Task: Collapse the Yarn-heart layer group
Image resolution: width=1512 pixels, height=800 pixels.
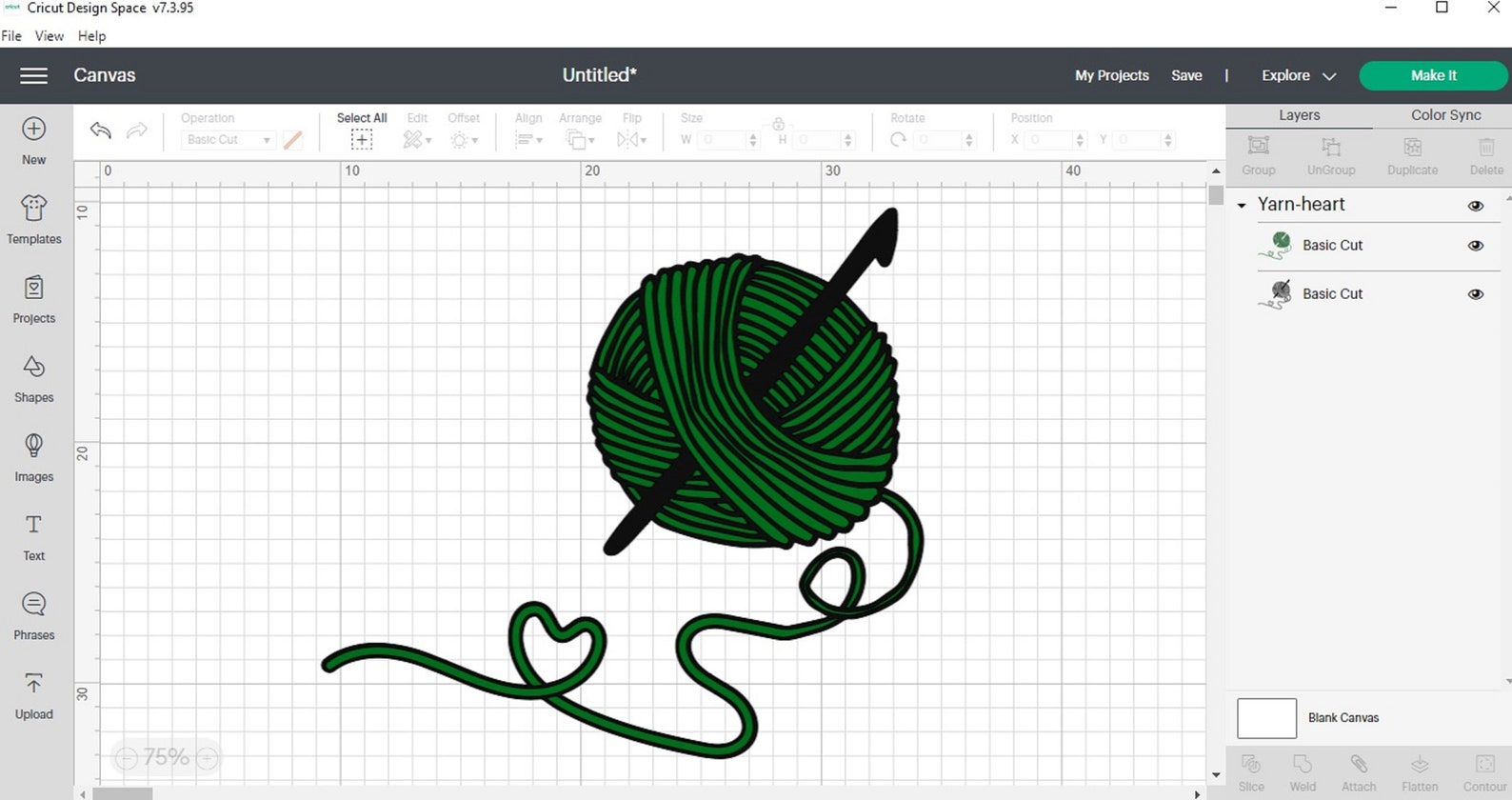Action: [1242, 206]
